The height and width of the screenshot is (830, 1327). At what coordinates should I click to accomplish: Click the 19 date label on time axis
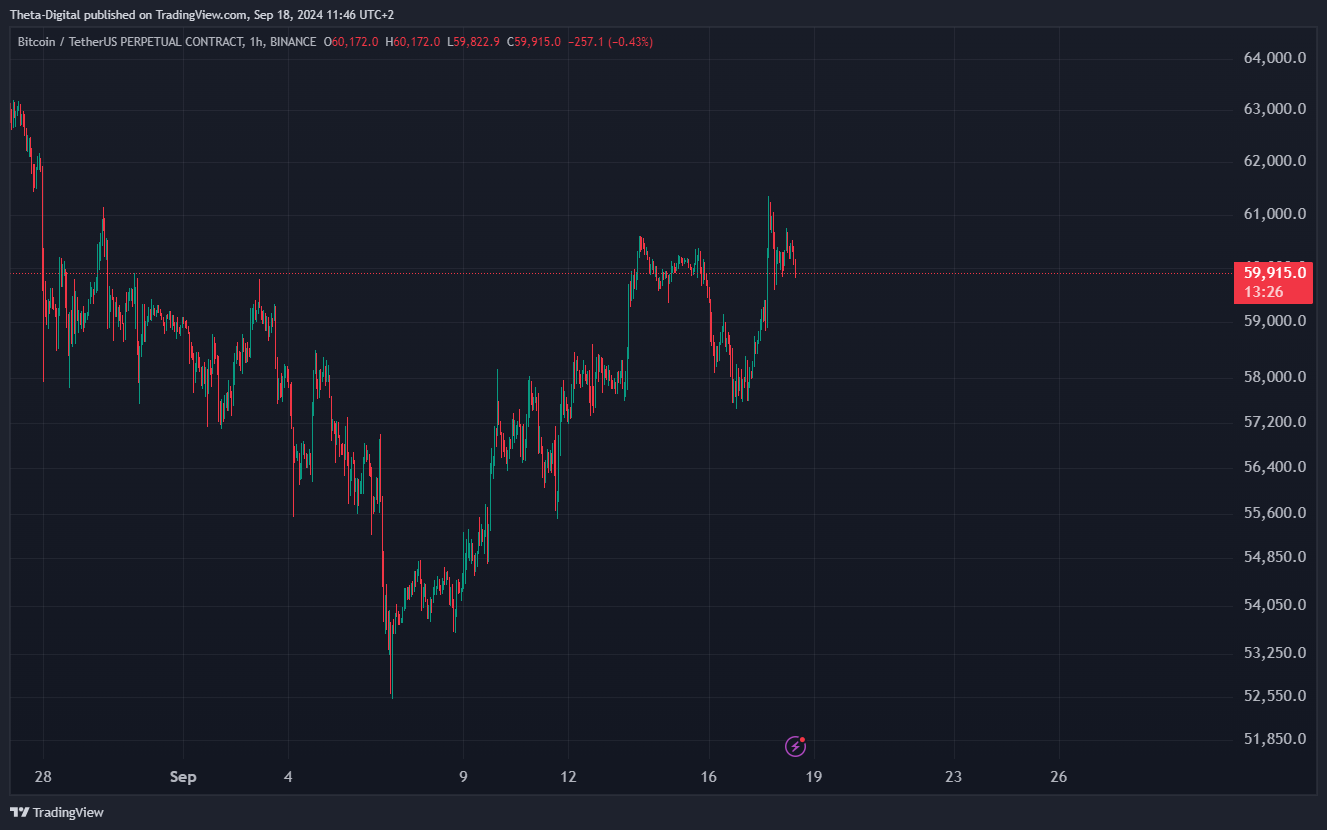pyautogui.click(x=813, y=777)
